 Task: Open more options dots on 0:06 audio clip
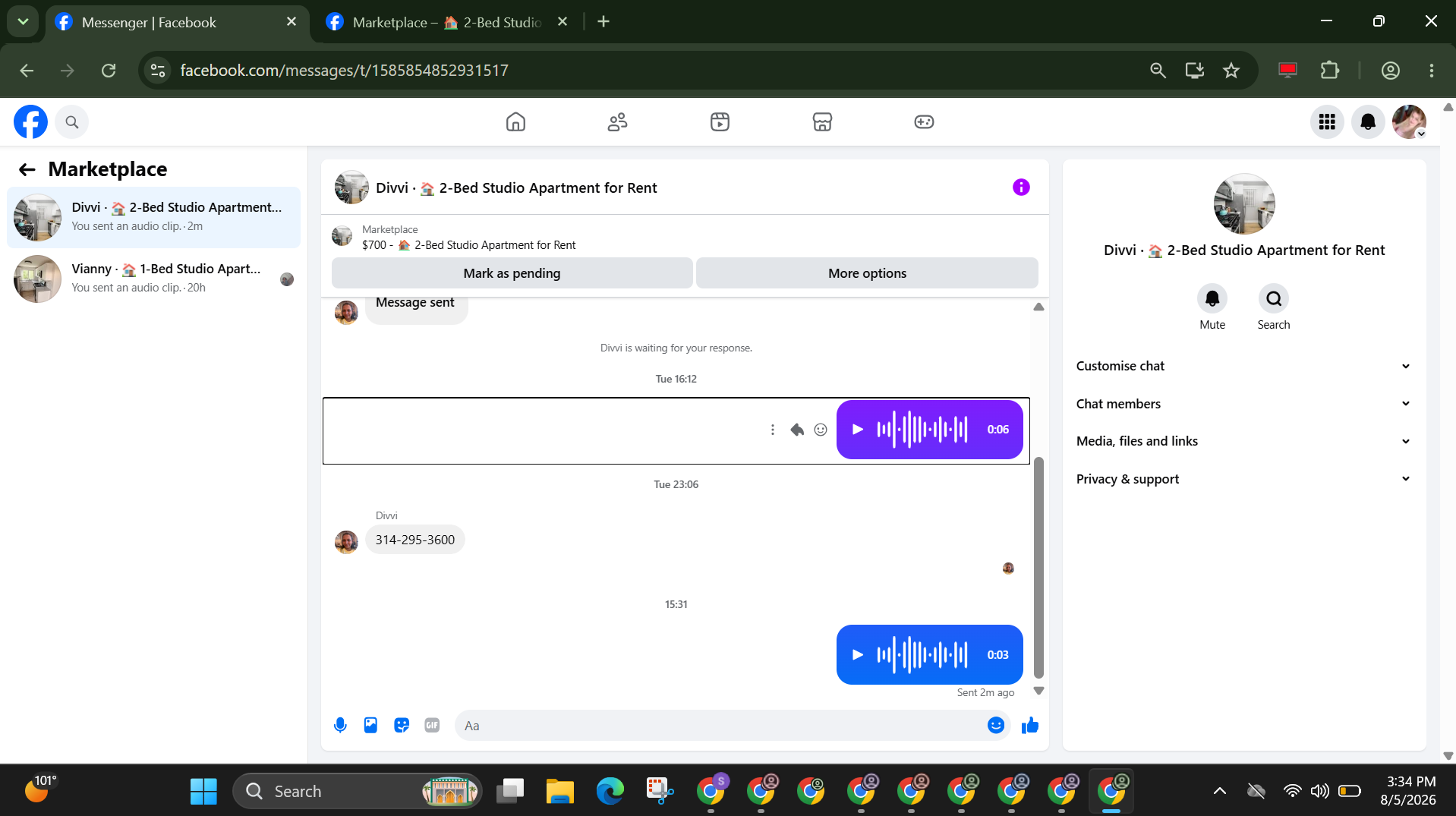[x=773, y=430]
